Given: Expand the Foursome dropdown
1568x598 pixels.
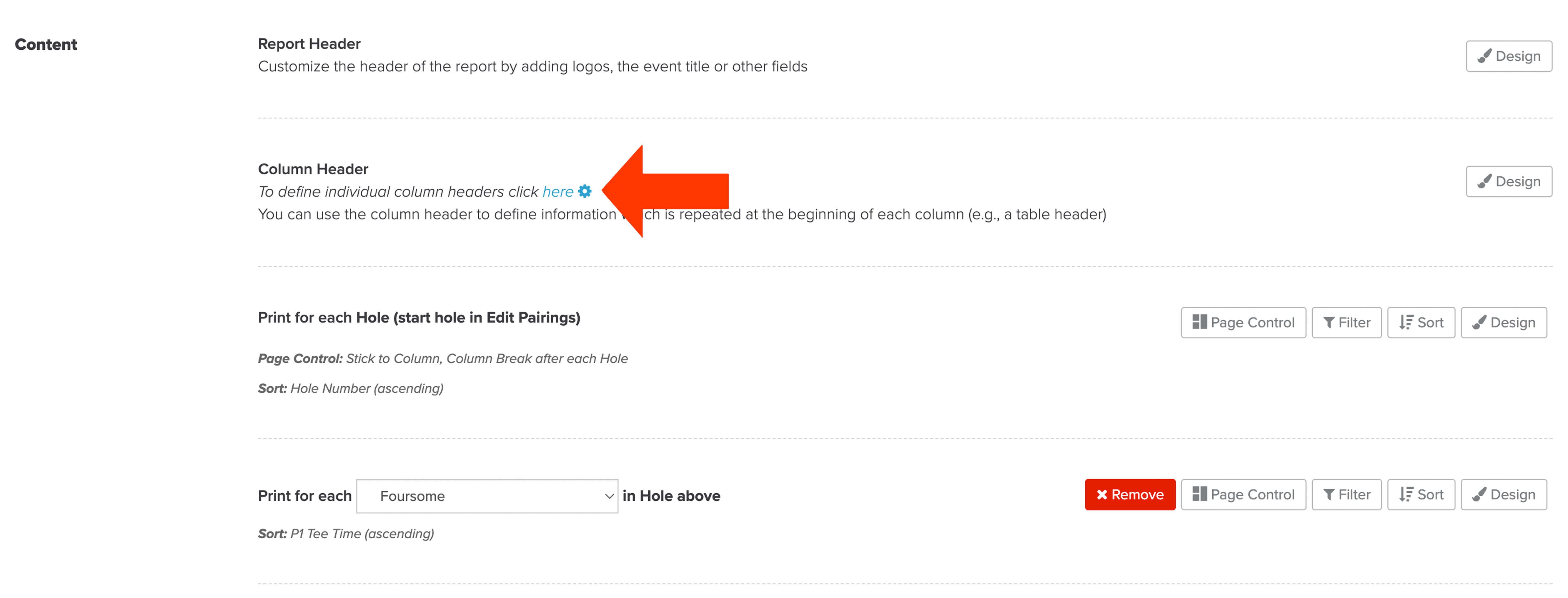Looking at the screenshot, I should pyautogui.click(x=487, y=496).
